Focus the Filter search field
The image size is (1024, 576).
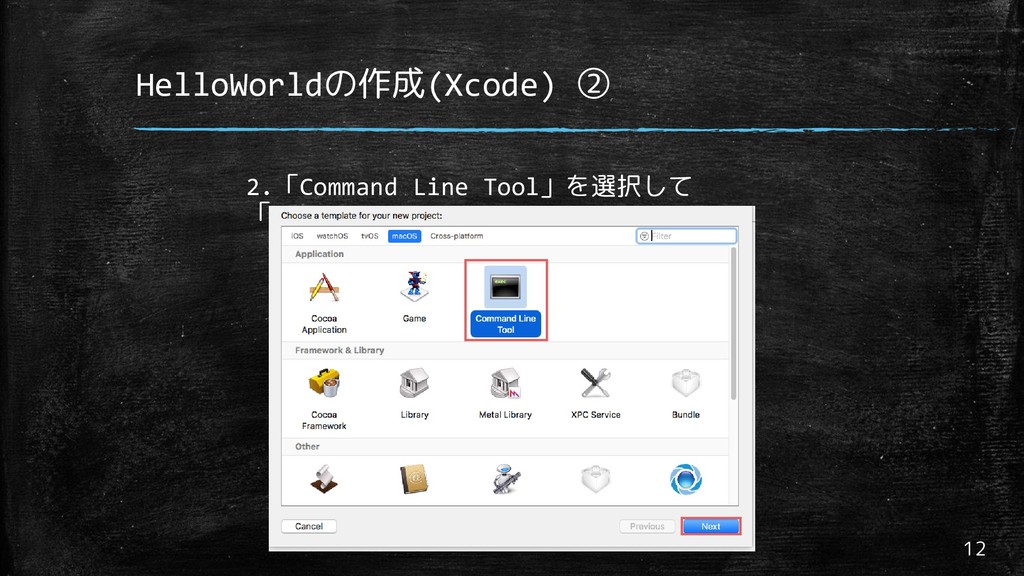686,236
